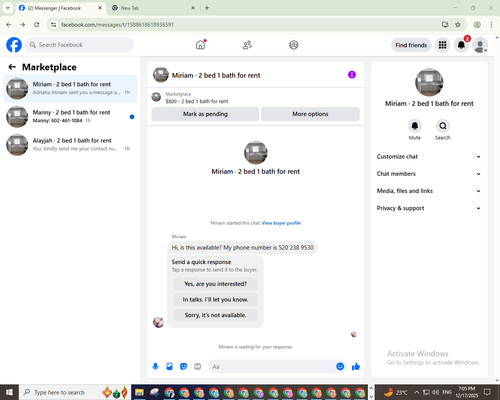Open the tab search dropdown in Chrome

(x=8, y=8)
